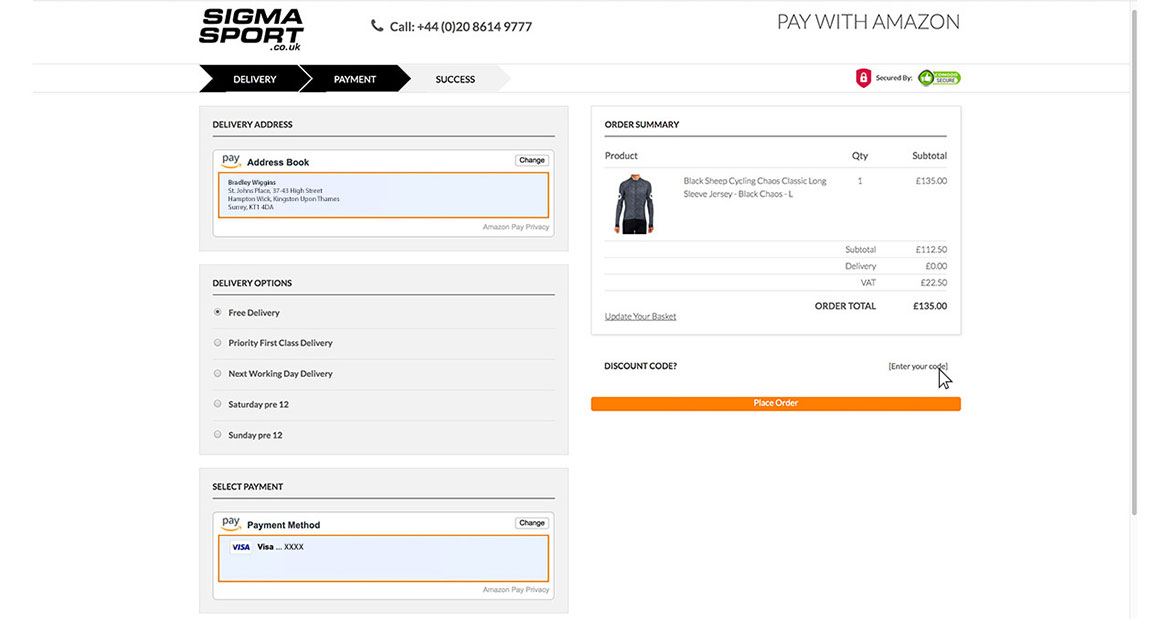
Task: Click the red security padlock badge
Action: point(863,78)
